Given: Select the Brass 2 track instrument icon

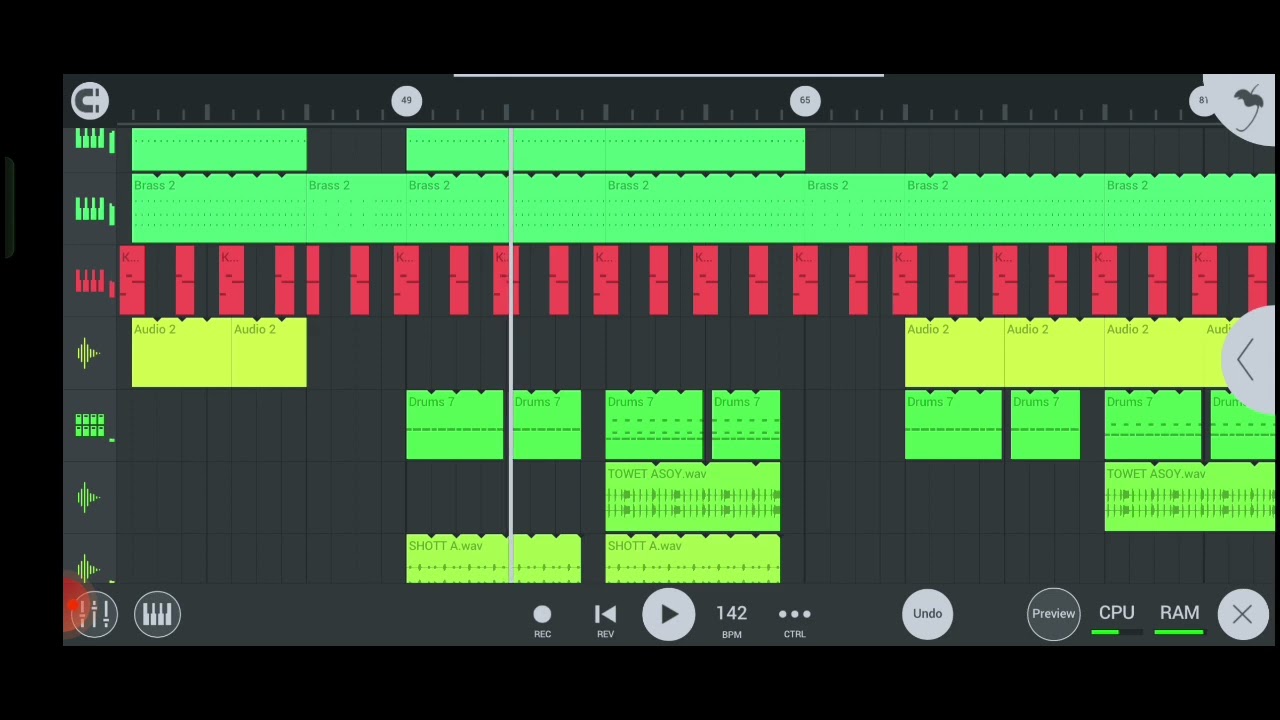Looking at the screenshot, I should [90, 209].
